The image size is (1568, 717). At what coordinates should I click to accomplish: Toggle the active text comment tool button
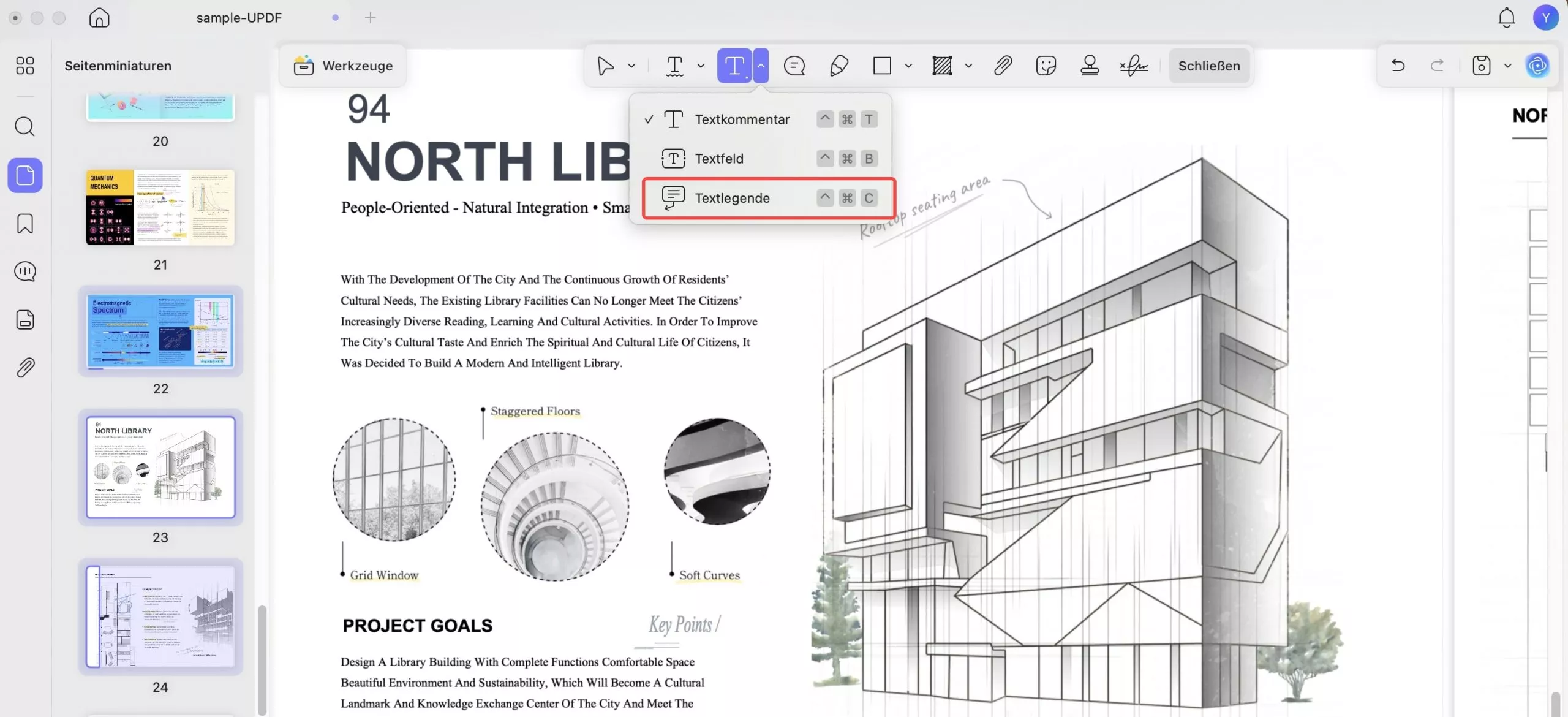click(x=734, y=66)
